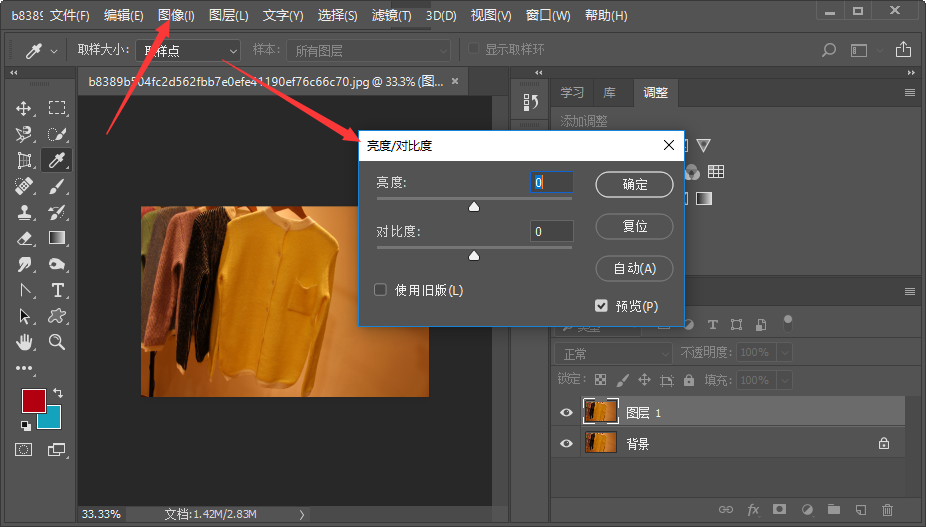Screen dimensions: 926x527
Task: Open the 填充 fill dropdown arrow
Action: coord(785,380)
